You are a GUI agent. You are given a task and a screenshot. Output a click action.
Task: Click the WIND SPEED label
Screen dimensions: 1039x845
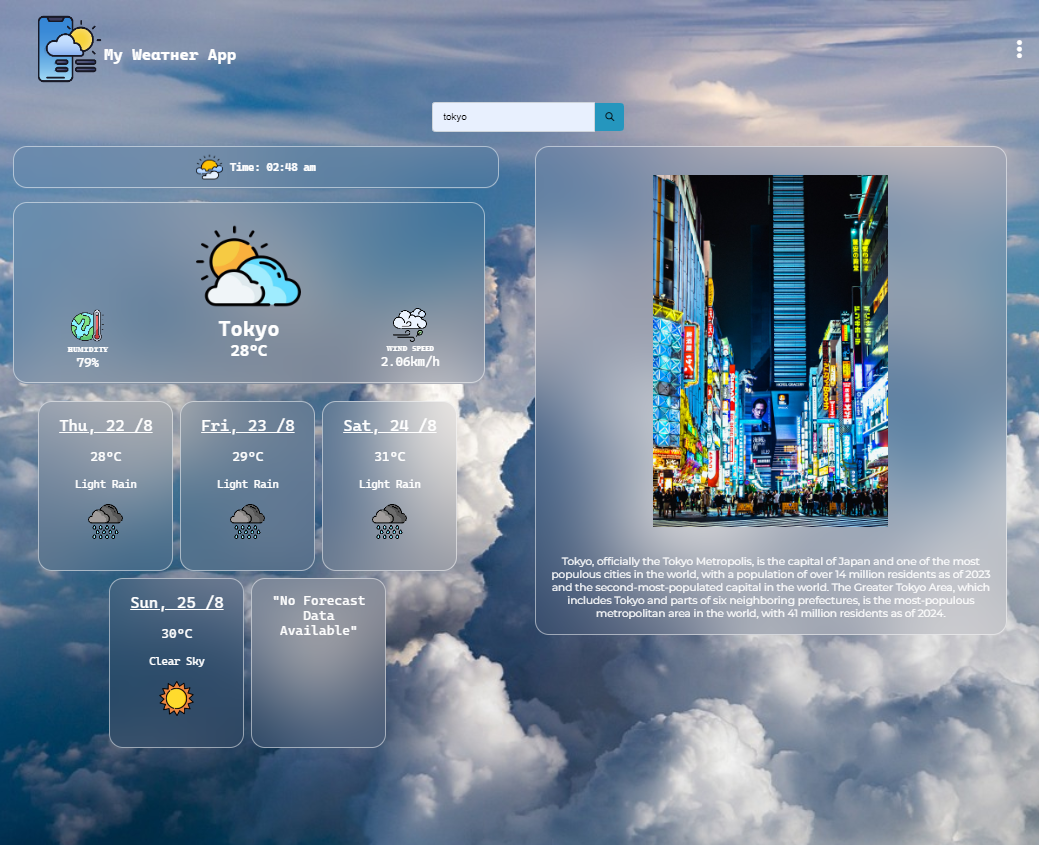click(410, 349)
